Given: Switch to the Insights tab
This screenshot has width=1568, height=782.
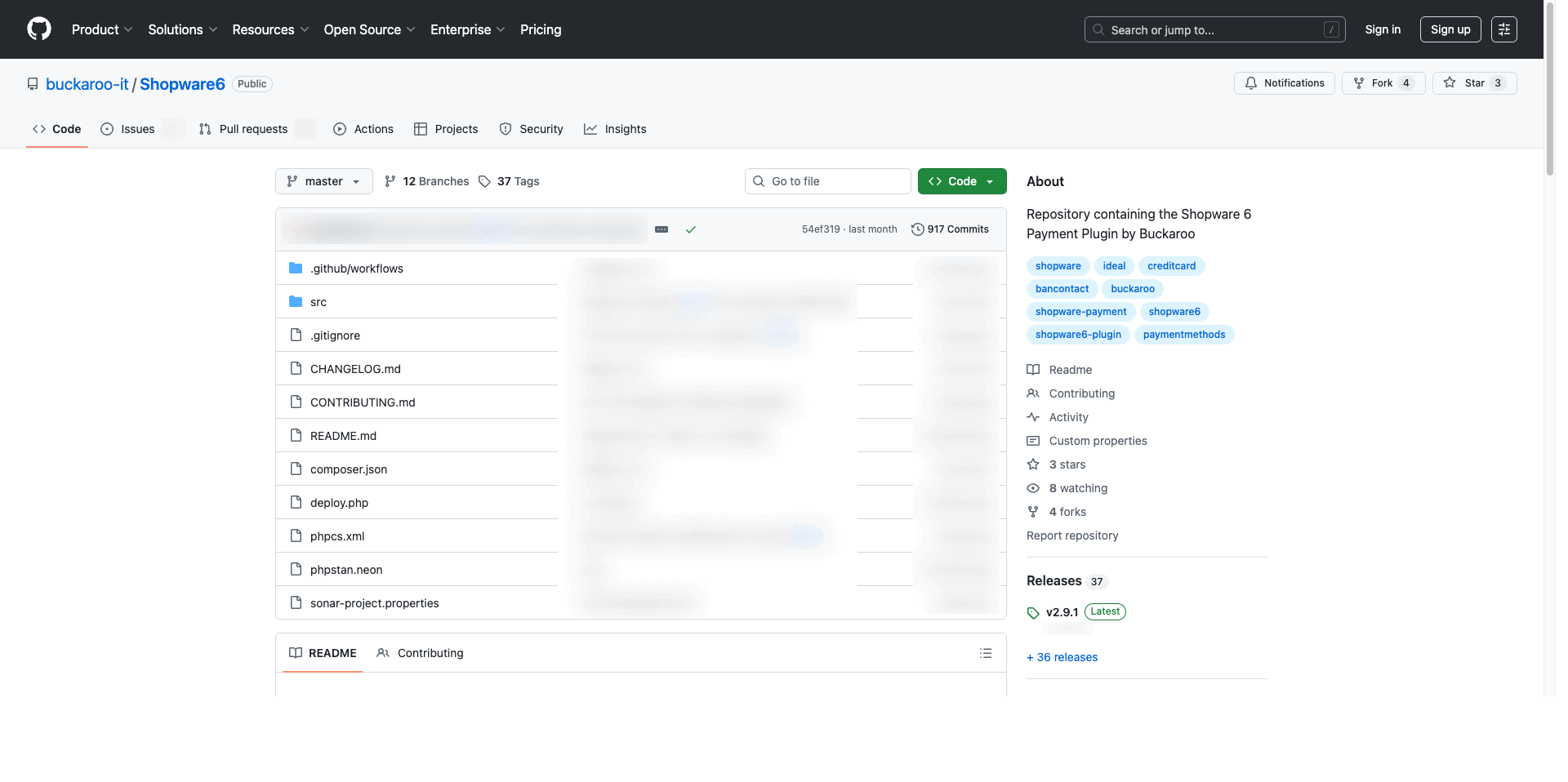Looking at the screenshot, I should 615,129.
